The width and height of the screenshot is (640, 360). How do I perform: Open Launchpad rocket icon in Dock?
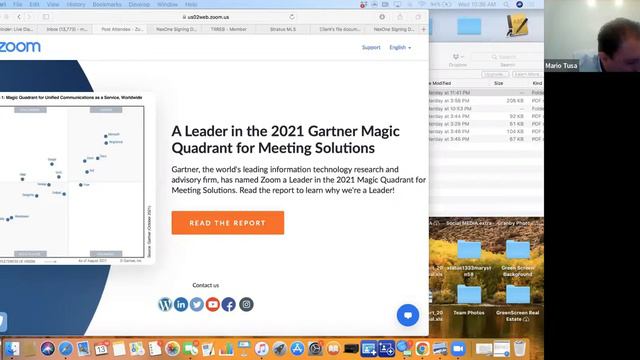point(280,349)
